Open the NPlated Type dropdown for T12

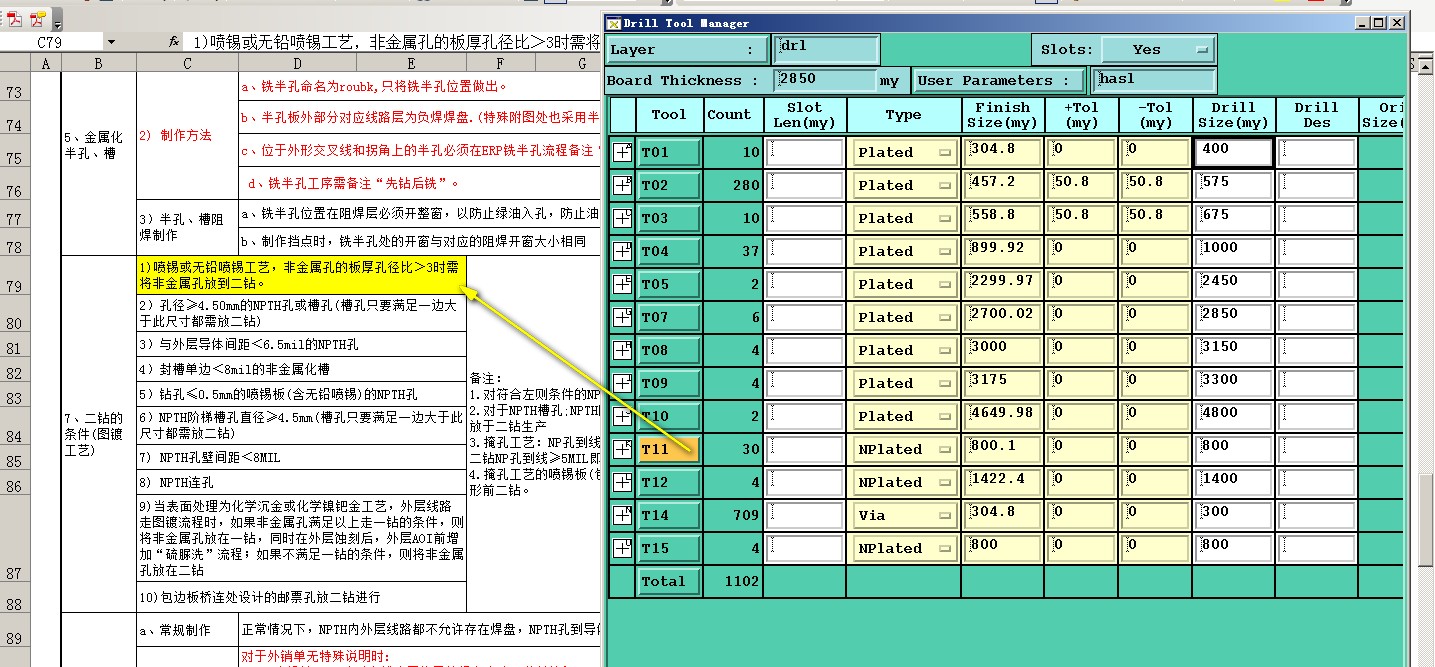click(x=904, y=483)
